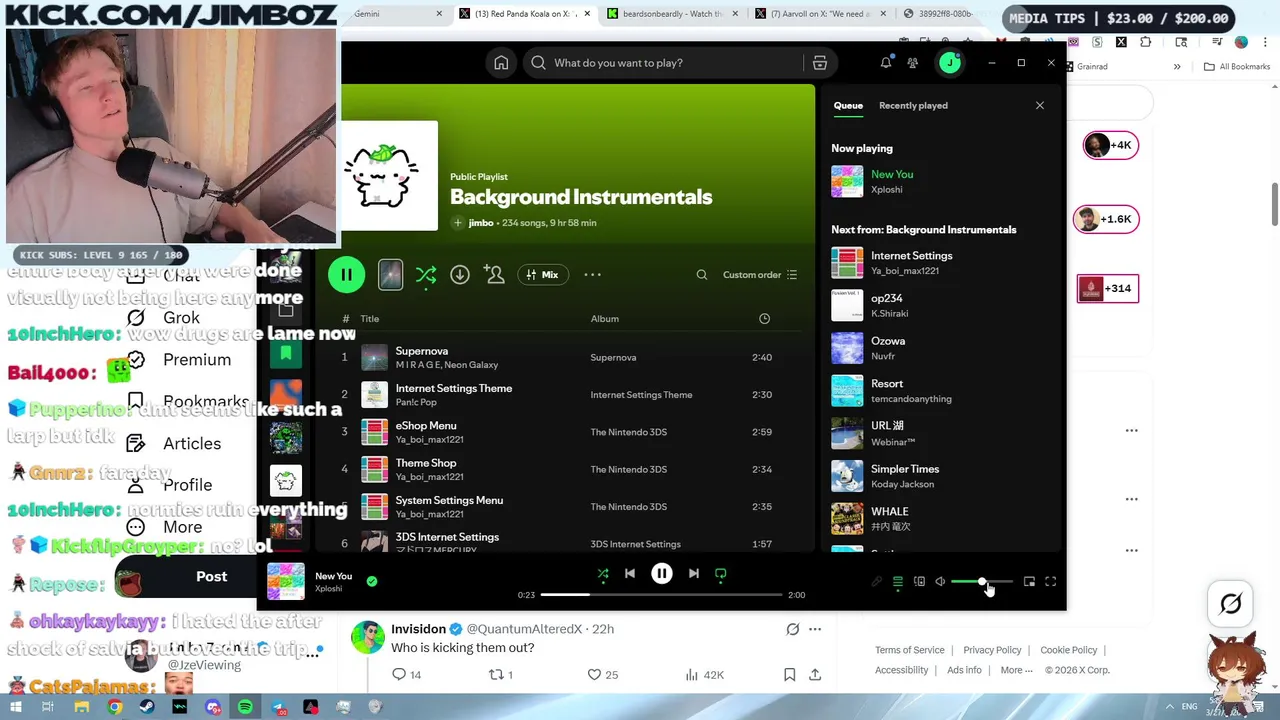1280x720 pixels.
Task: Switch to Aarvoll on X browser tab
Action: [x=820, y=14]
